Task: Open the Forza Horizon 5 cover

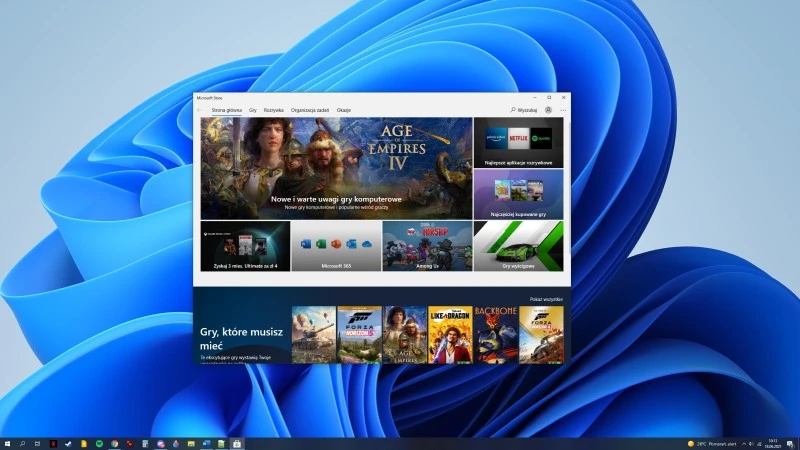Action: click(360, 335)
